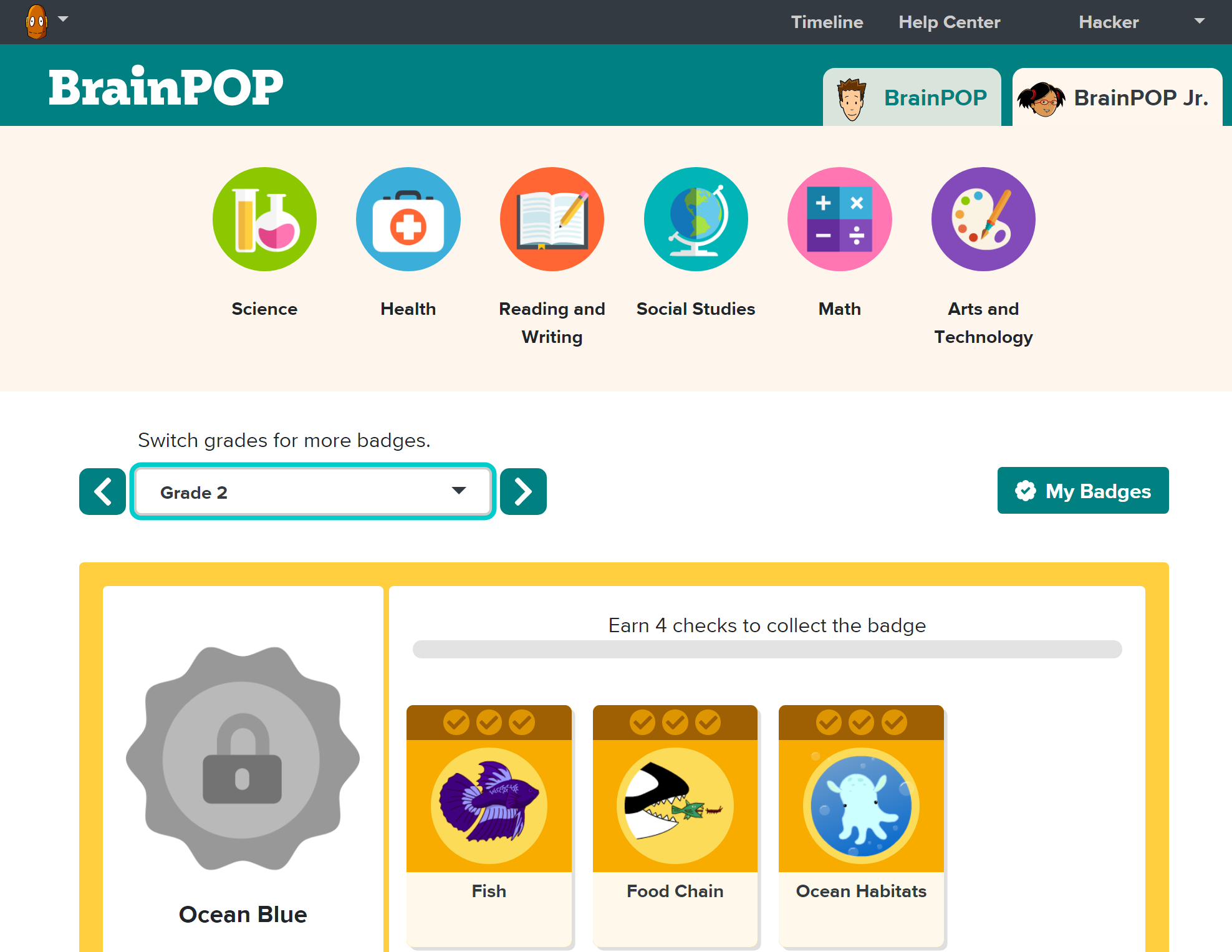This screenshot has width=1232, height=952.
Task: Expand the menu arrow beside Moby icon
Action: (63, 19)
